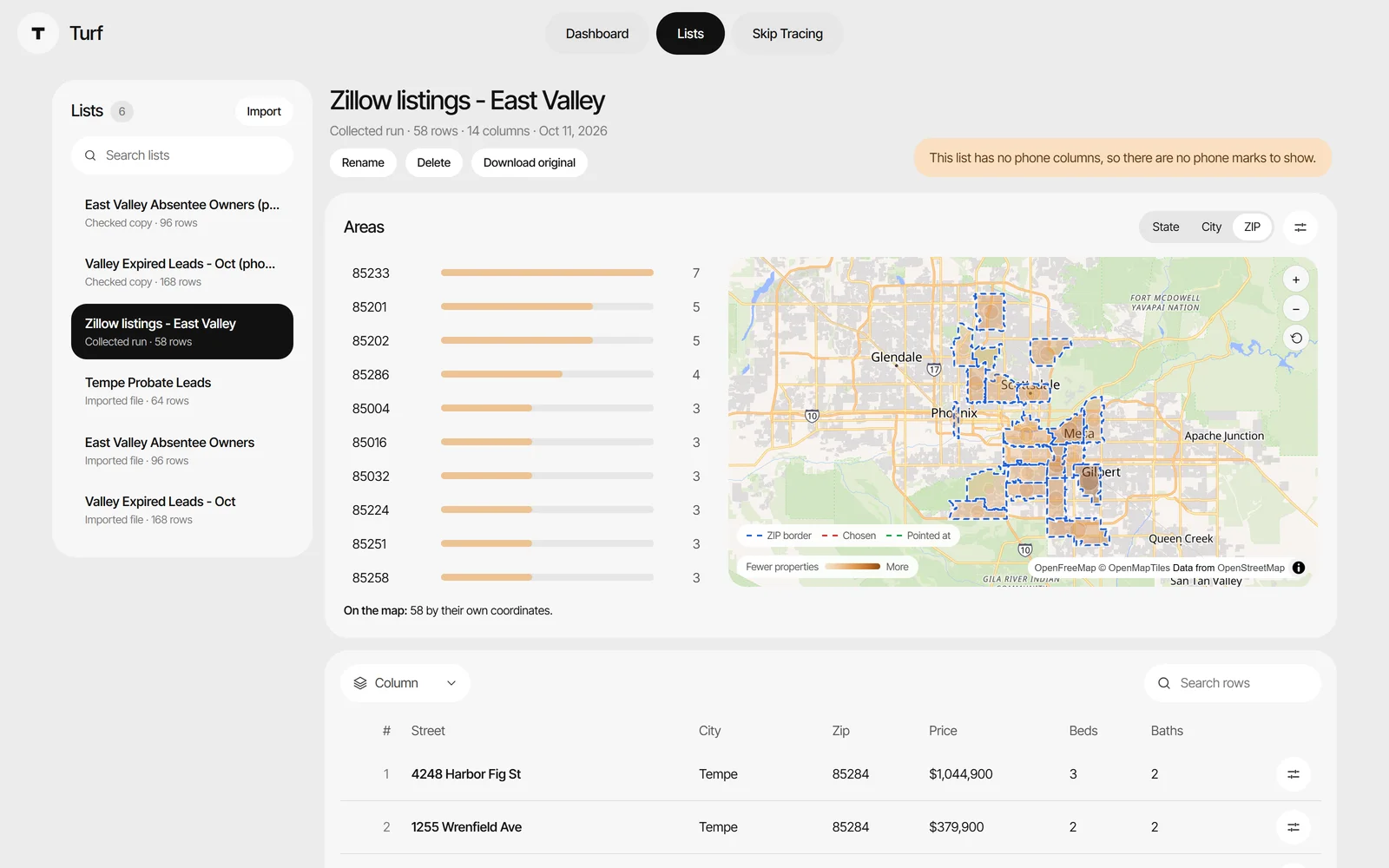Switch areas grouping to State
1389x868 pixels.
(1166, 227)
